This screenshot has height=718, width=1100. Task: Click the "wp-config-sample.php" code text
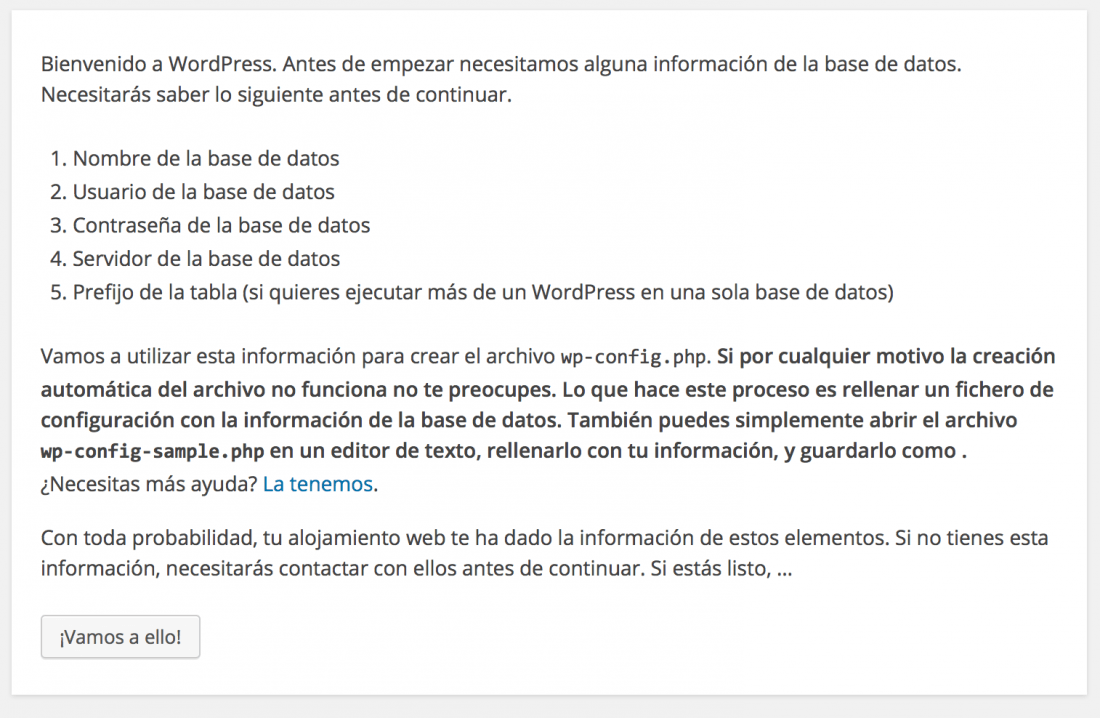pos(152,451)
